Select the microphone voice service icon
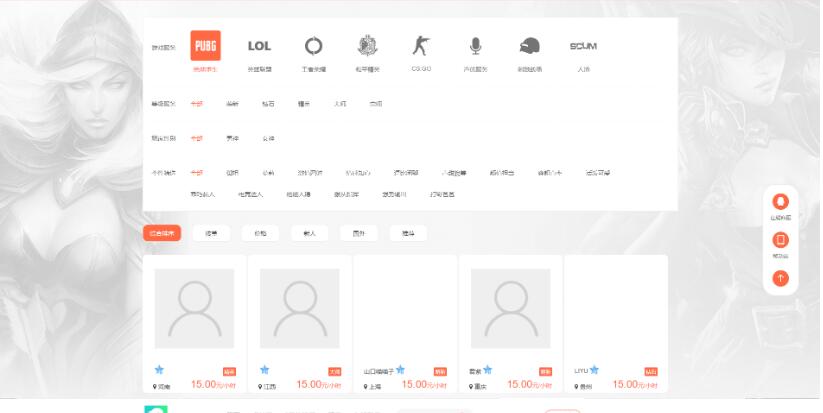 pyautogui.click(x=476, y=46)
